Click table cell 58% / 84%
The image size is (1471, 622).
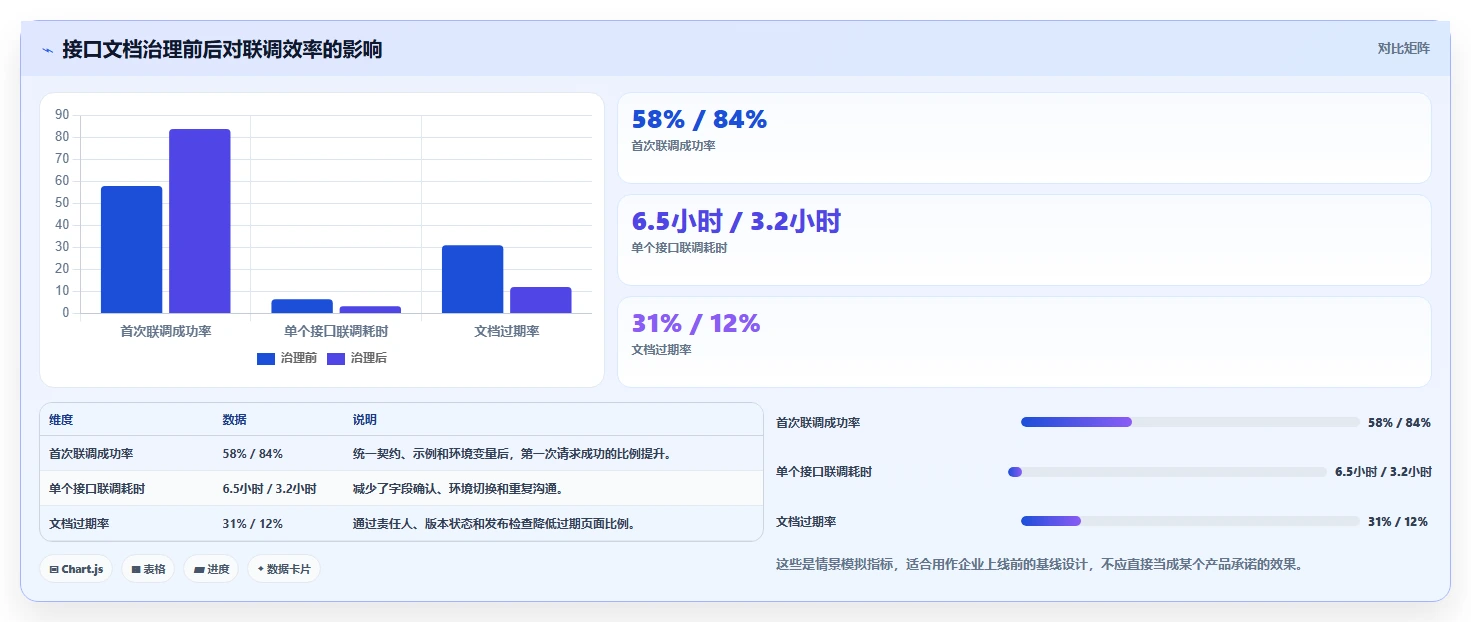(x=252, y=454)
